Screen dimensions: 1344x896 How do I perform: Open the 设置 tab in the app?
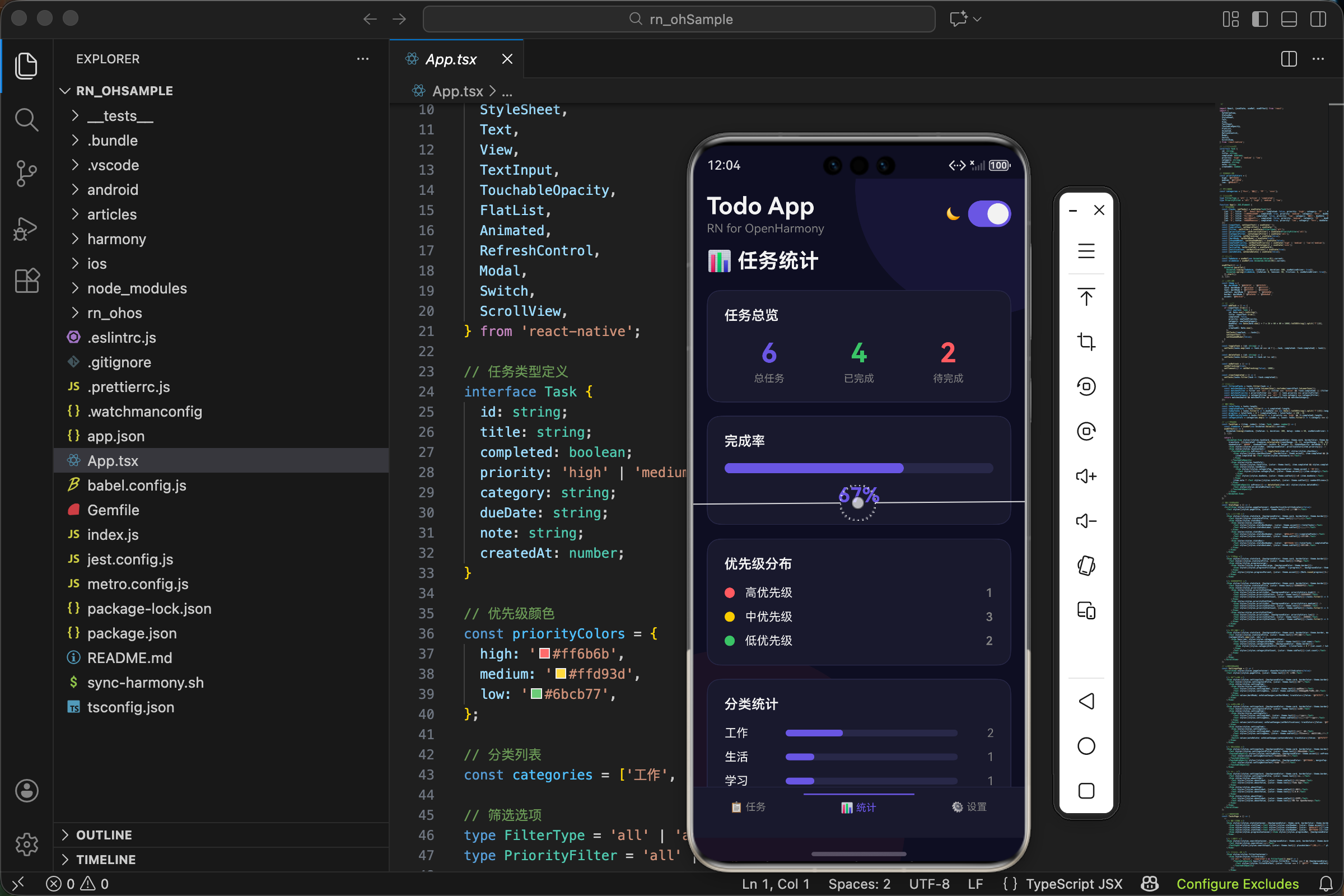pyautogui.click(x=969, y=807)
